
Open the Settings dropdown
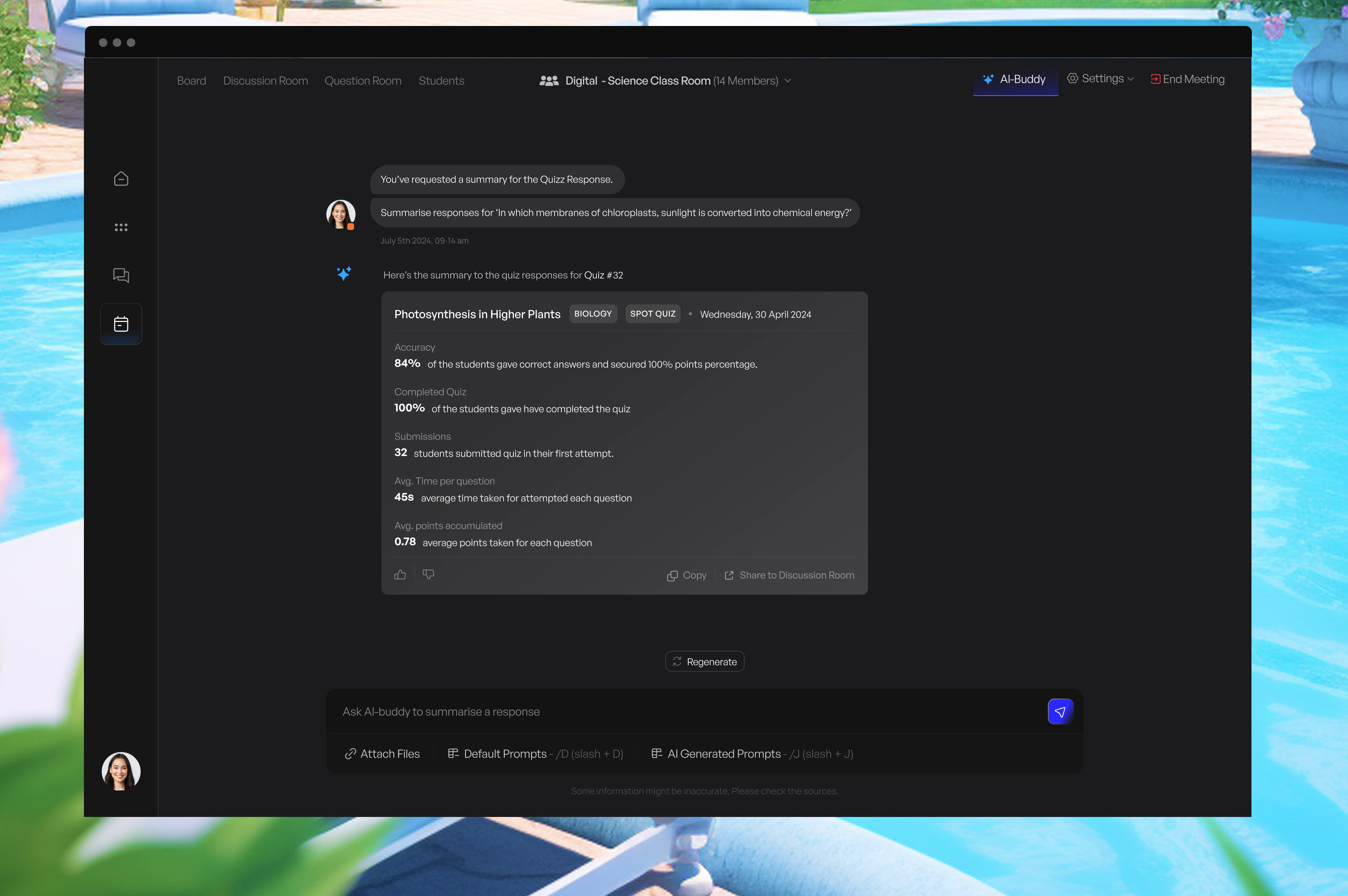(x=1100, y=79)
